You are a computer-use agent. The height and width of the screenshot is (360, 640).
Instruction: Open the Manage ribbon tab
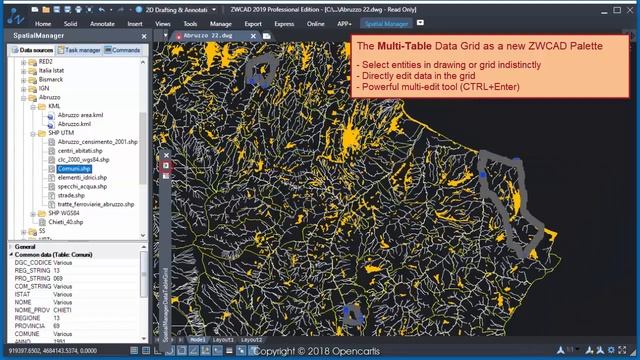click(220, 24)
